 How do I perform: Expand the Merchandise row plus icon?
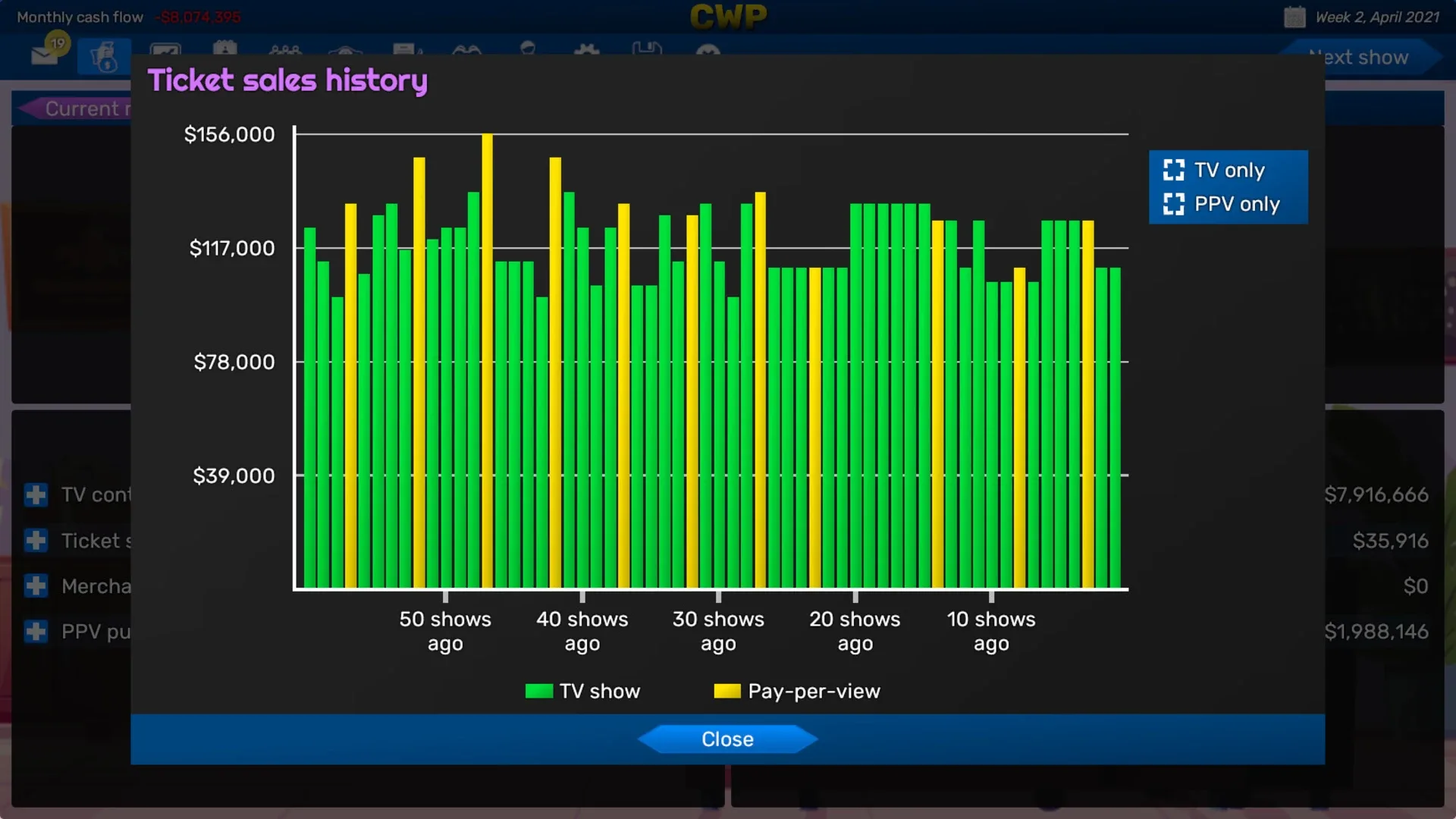[x=36, y=586]
